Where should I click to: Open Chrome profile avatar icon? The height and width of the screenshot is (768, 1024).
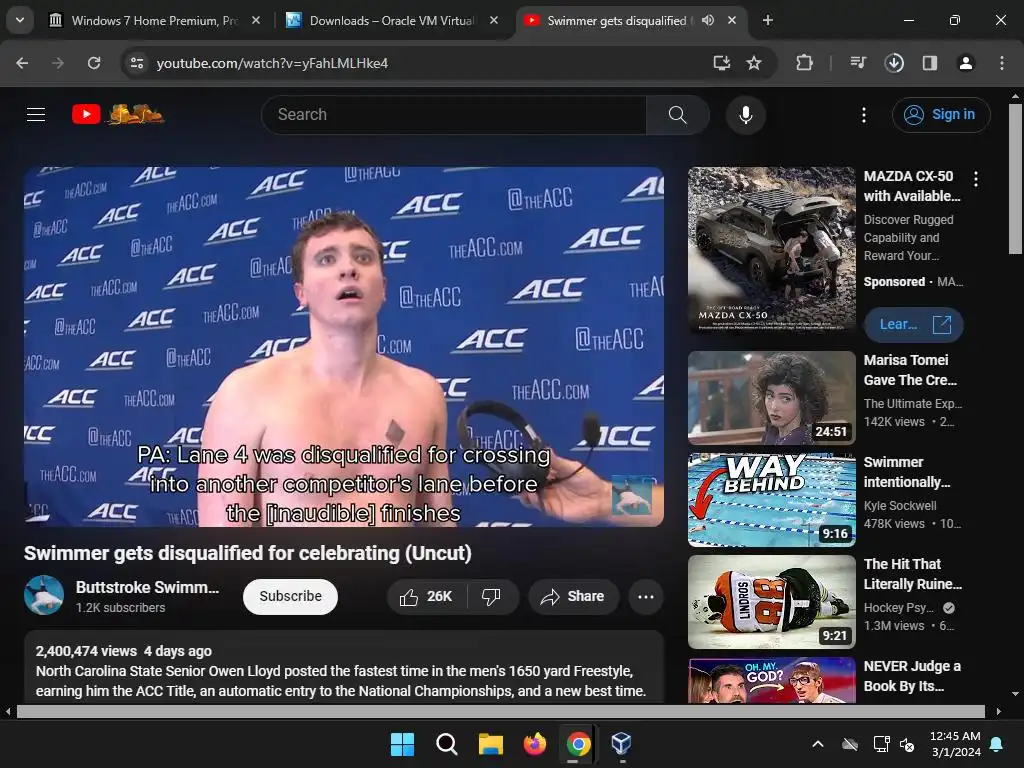pos(966,63)
